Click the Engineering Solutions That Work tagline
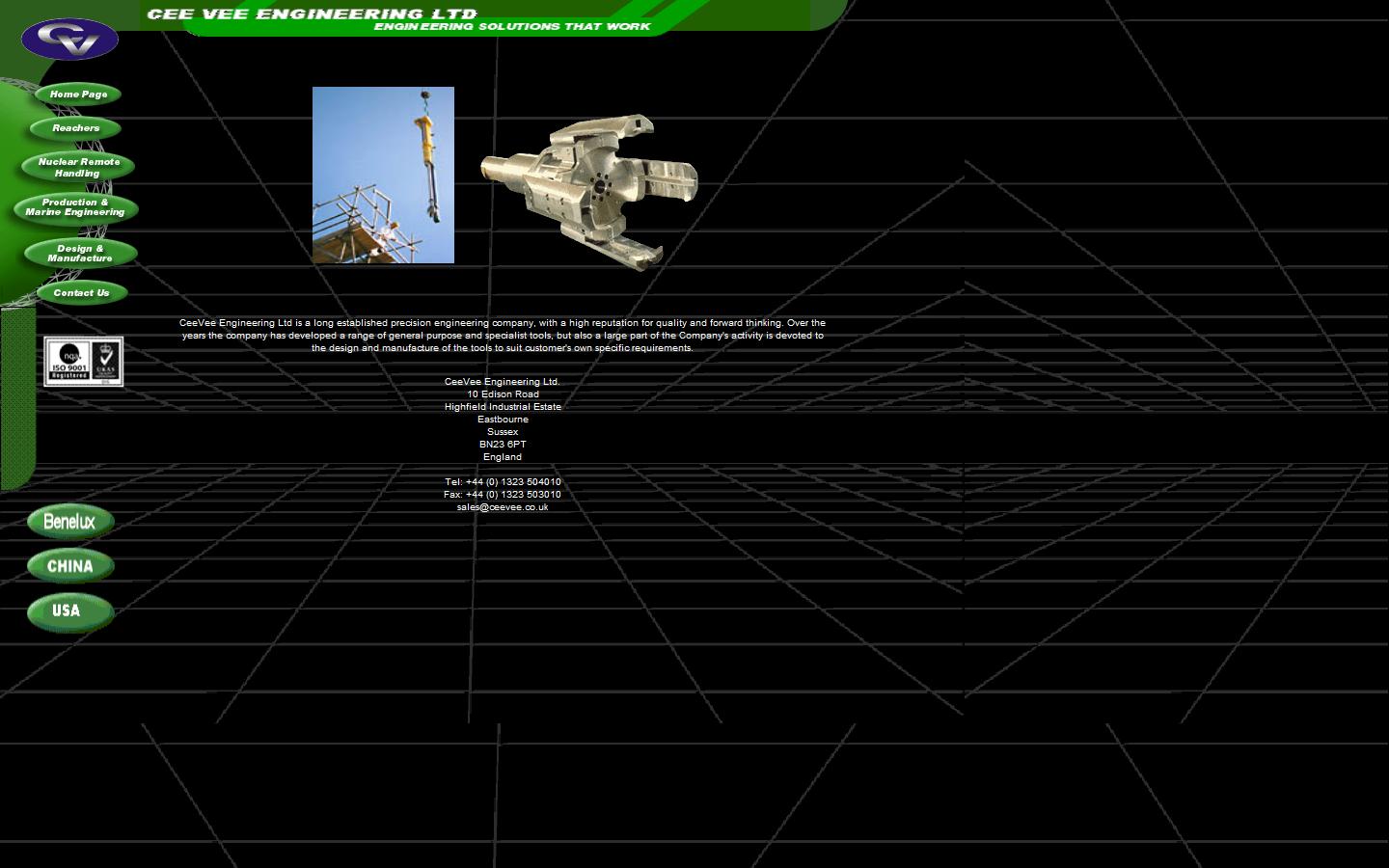1389x868 pixels. 511,27
